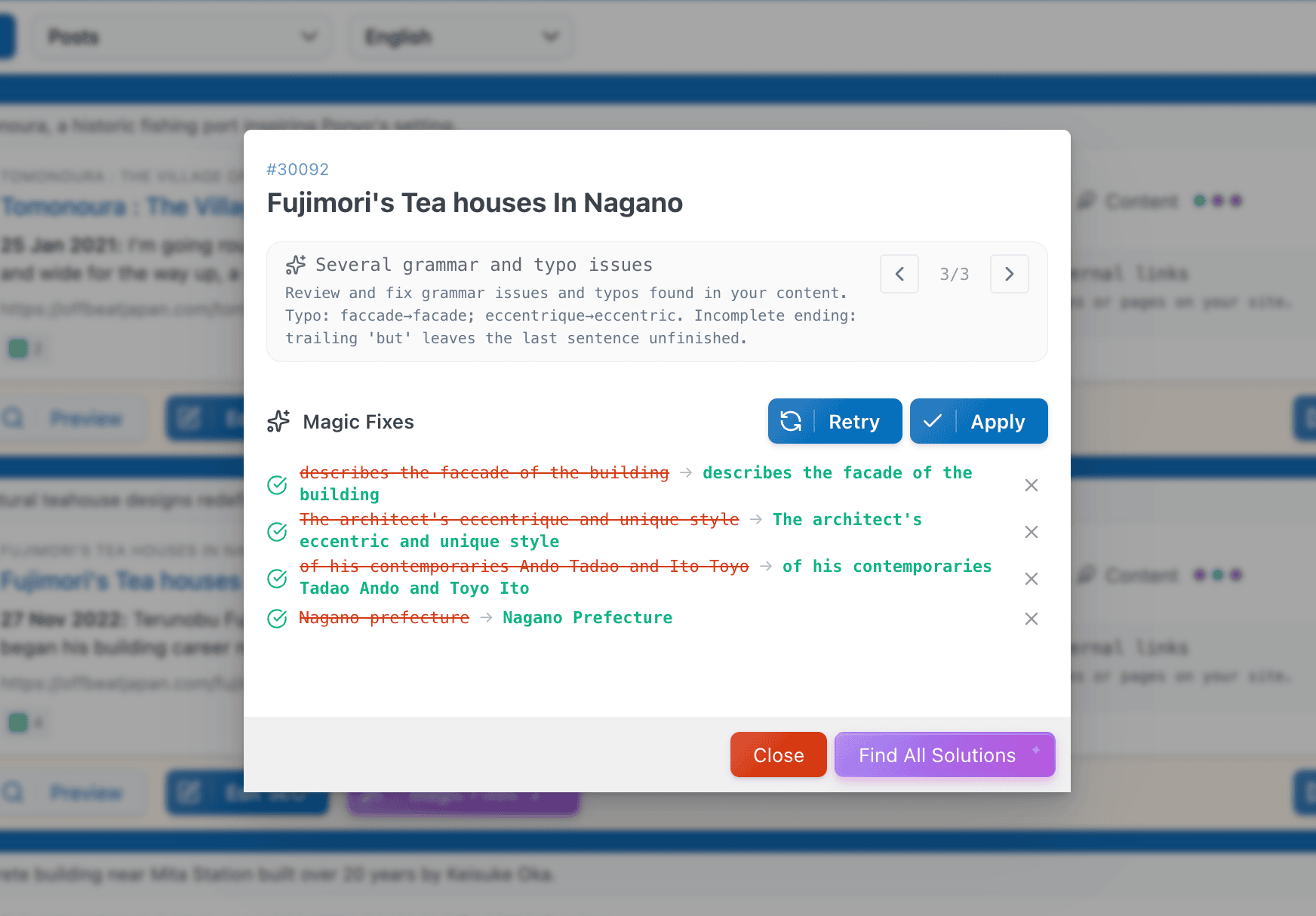Click Find All Solutions
1316x916 pixels.
click(944, 755)
